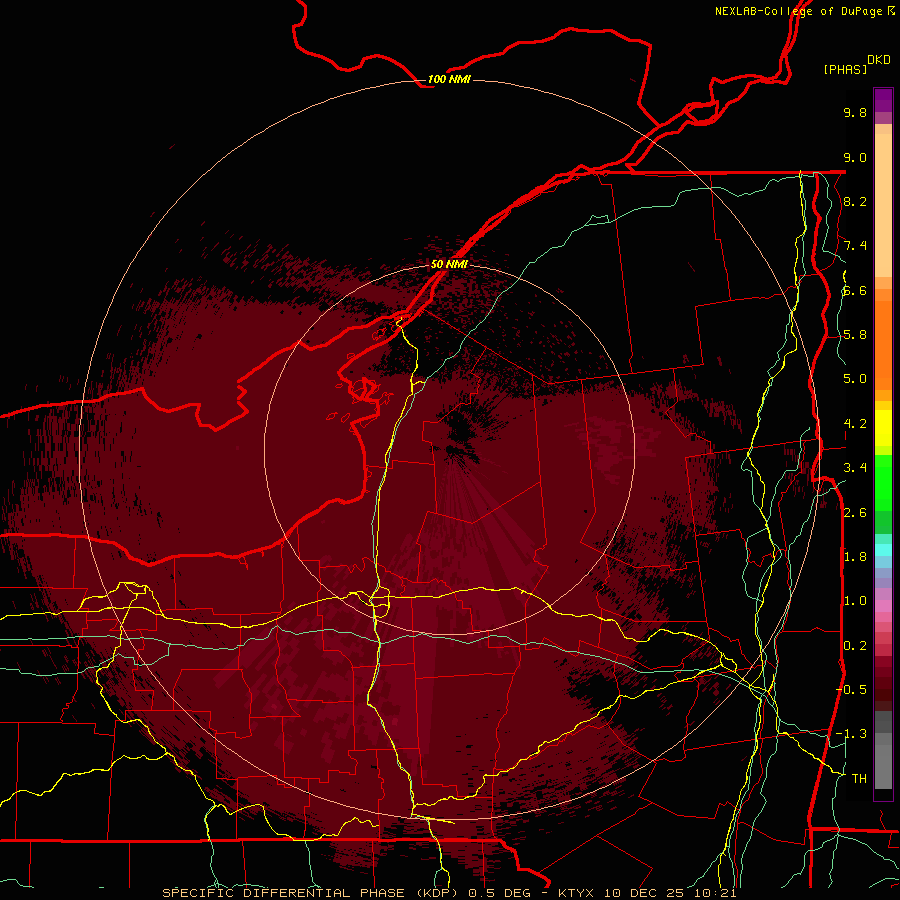This screenshot has height=900, width=900.
Task: Click the 0.2 color scale value
Action: (x=855, y=646)
